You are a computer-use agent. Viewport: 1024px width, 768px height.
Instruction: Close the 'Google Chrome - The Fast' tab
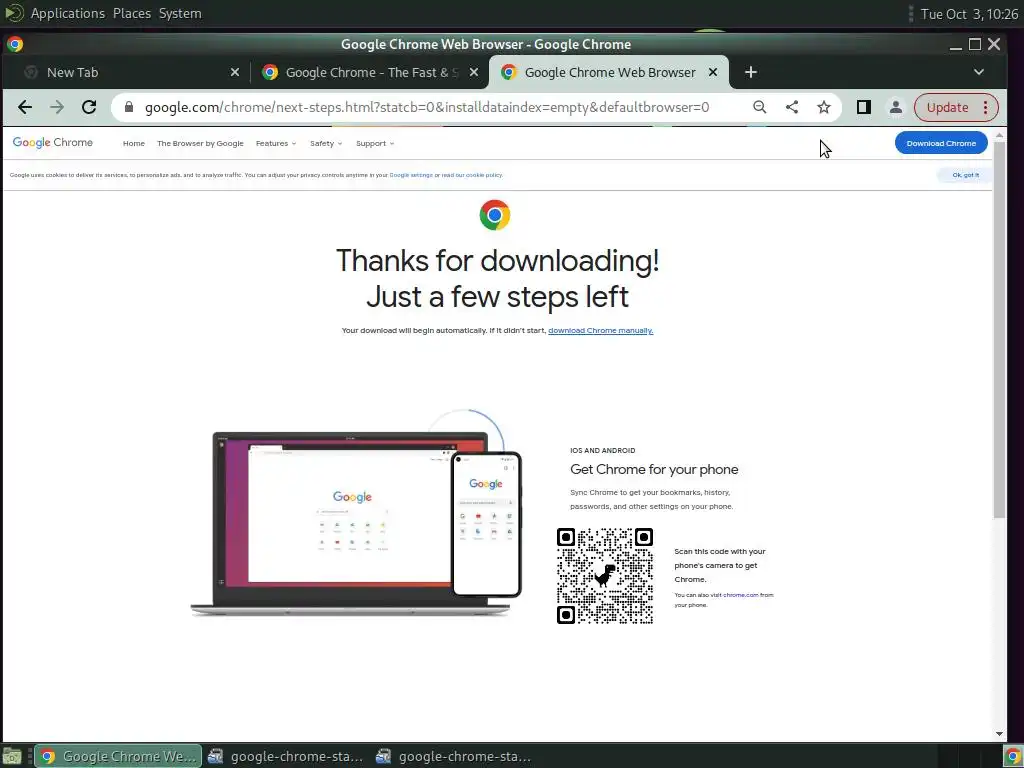[x=473, y=72]
